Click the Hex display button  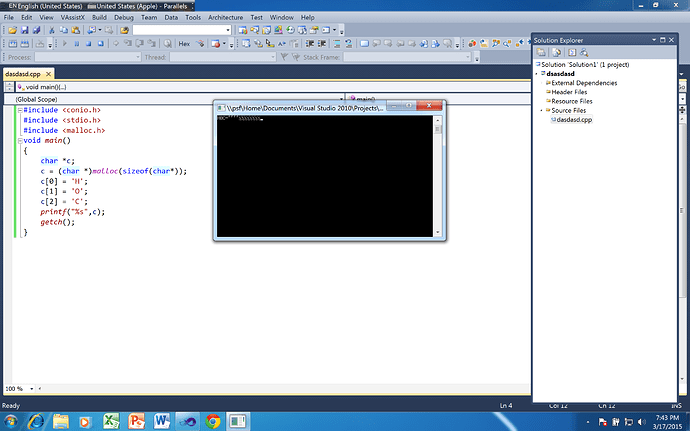pos(184,43)
